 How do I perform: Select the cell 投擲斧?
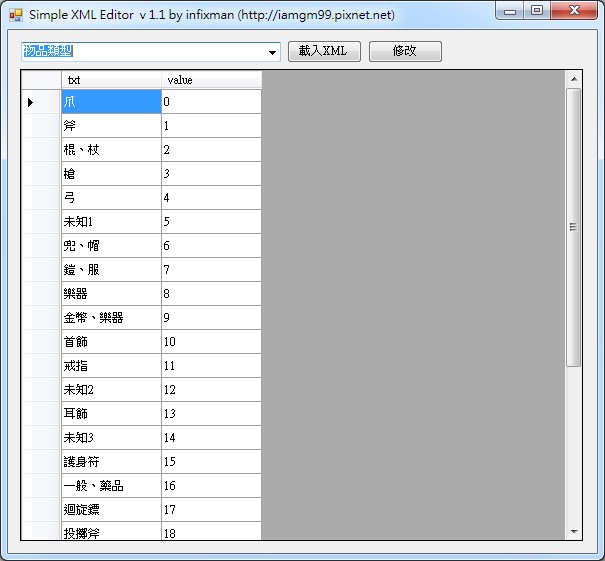click(x=111, y=531)
